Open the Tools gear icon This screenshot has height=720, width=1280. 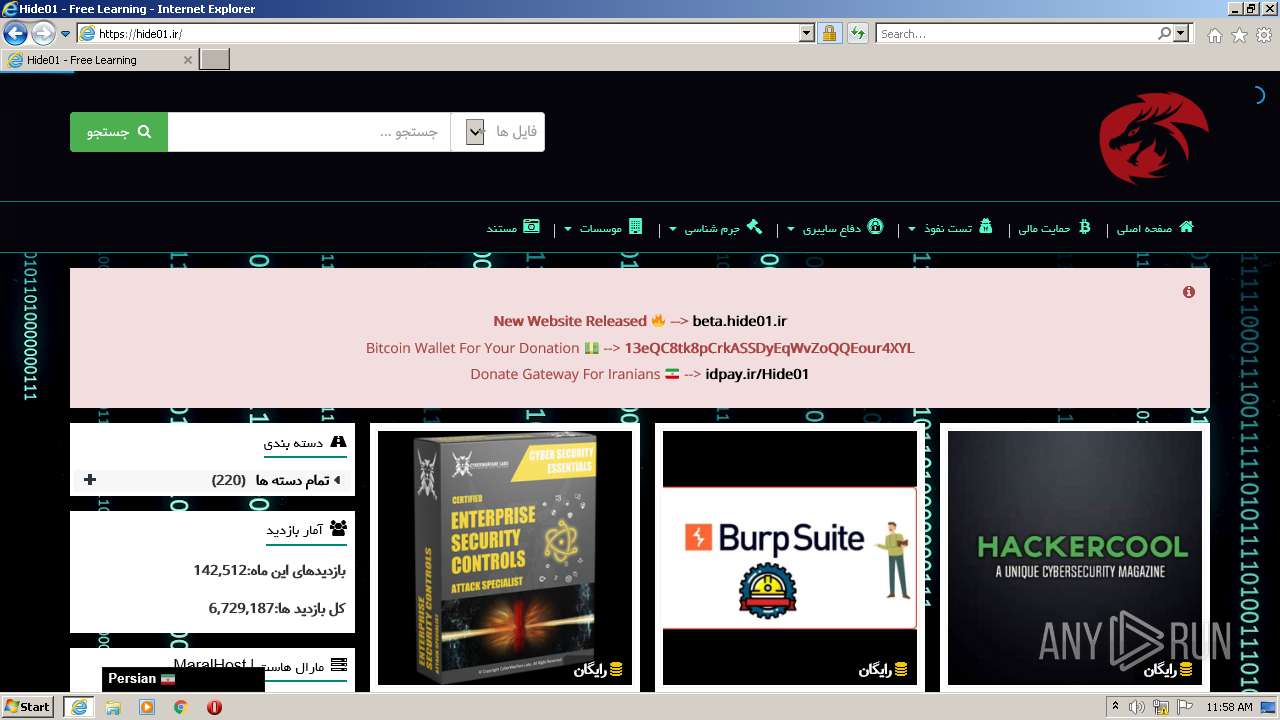[x=1264, y=35]
